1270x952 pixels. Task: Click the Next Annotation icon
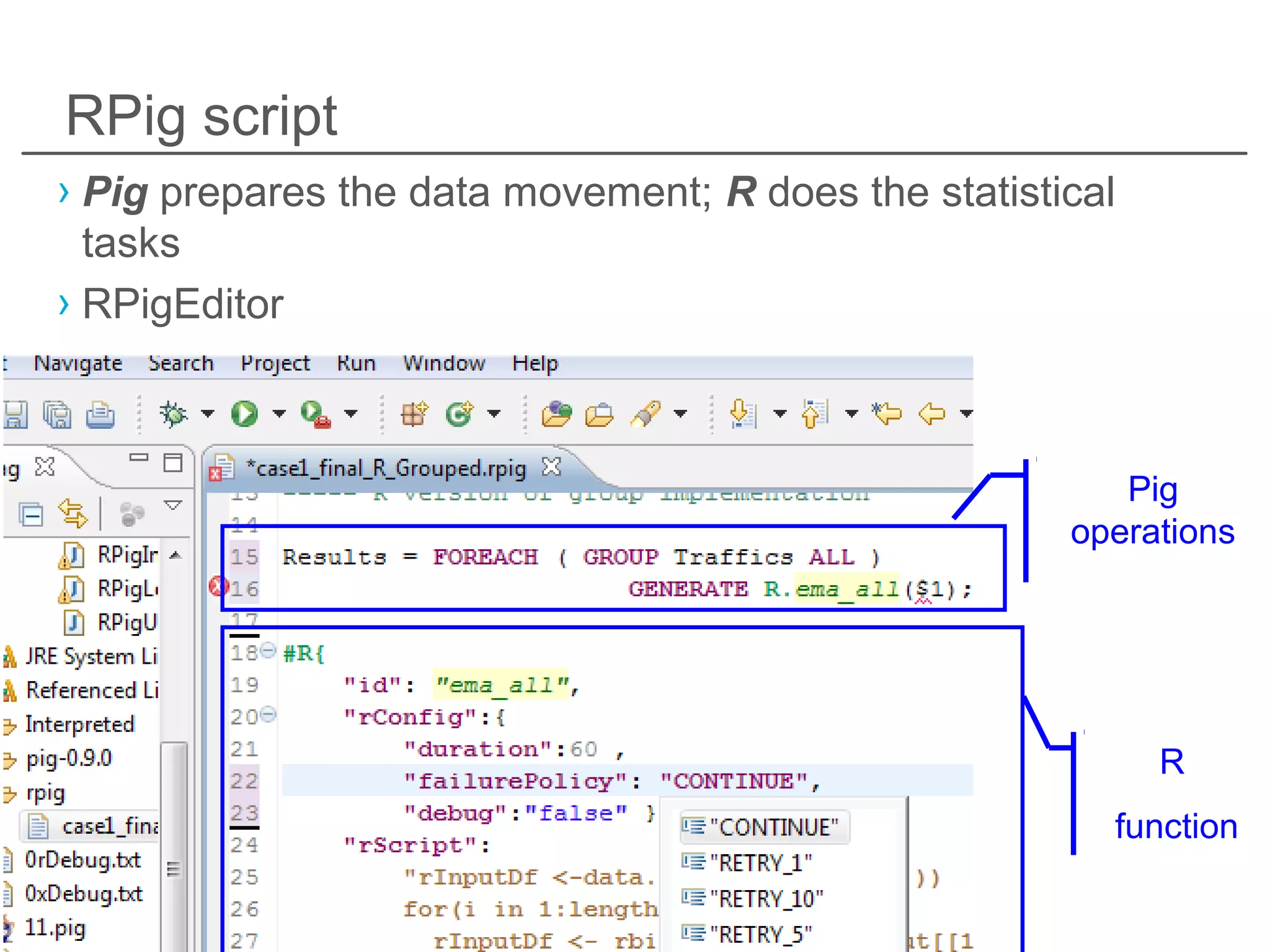pos(743,413)
